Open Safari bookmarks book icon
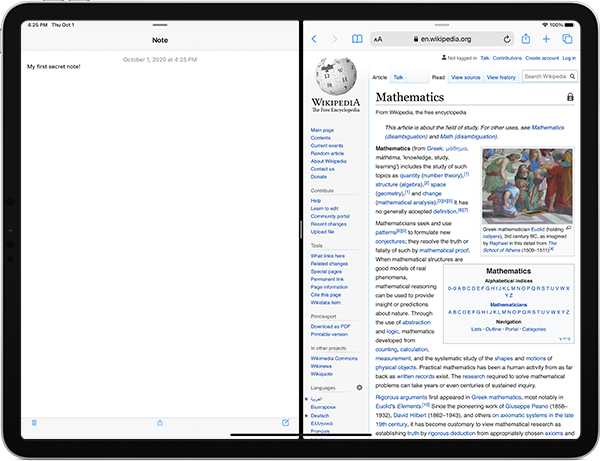The height and width of the screenshot is (461, 600). (x=357, y=39)
